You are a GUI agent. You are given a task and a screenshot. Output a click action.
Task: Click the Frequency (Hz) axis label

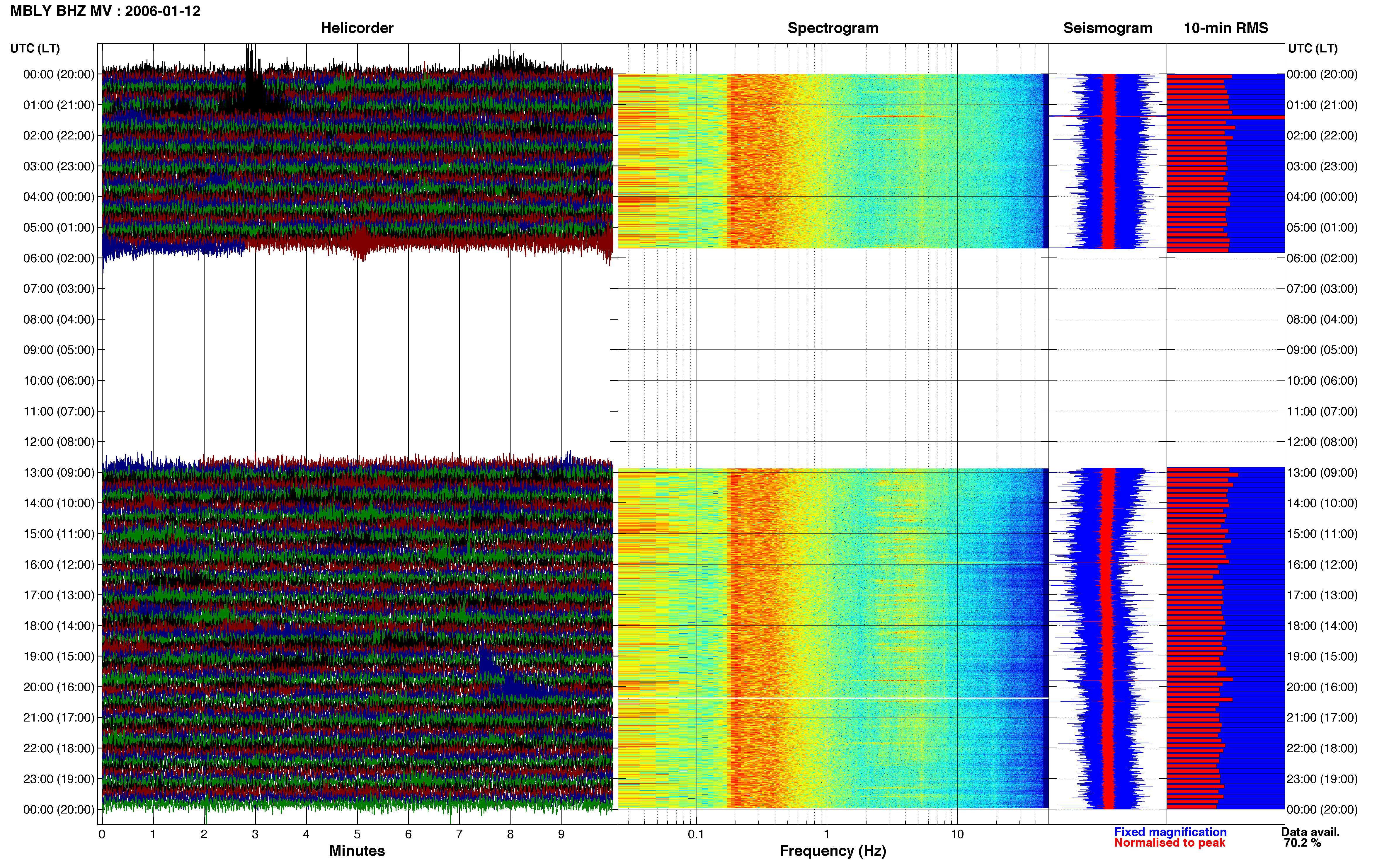point(833,851)
